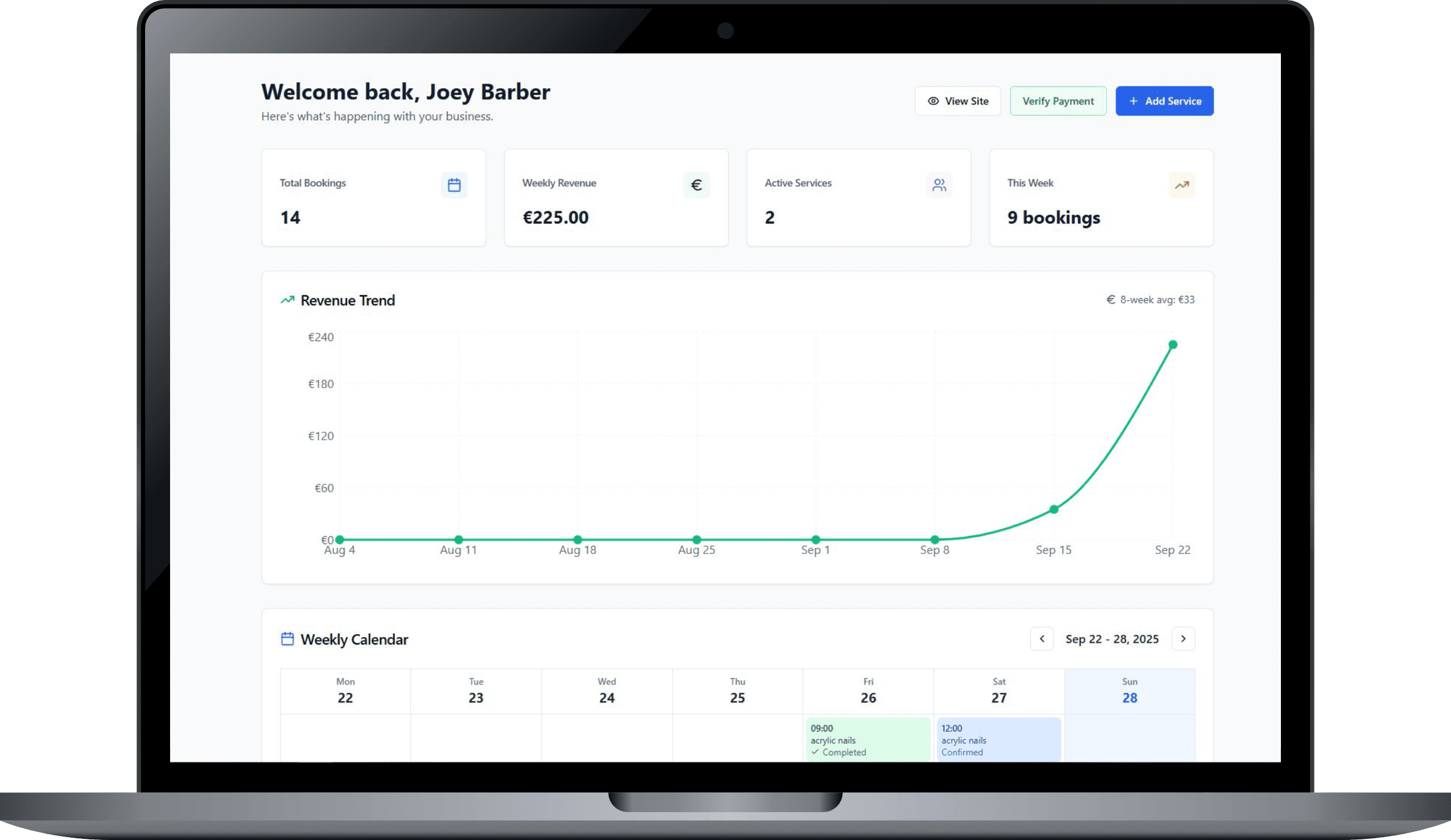Click the Revenue Trend heading arrow icon
The width and height of the screenshot is (1451, 840).
coord(287,300)
